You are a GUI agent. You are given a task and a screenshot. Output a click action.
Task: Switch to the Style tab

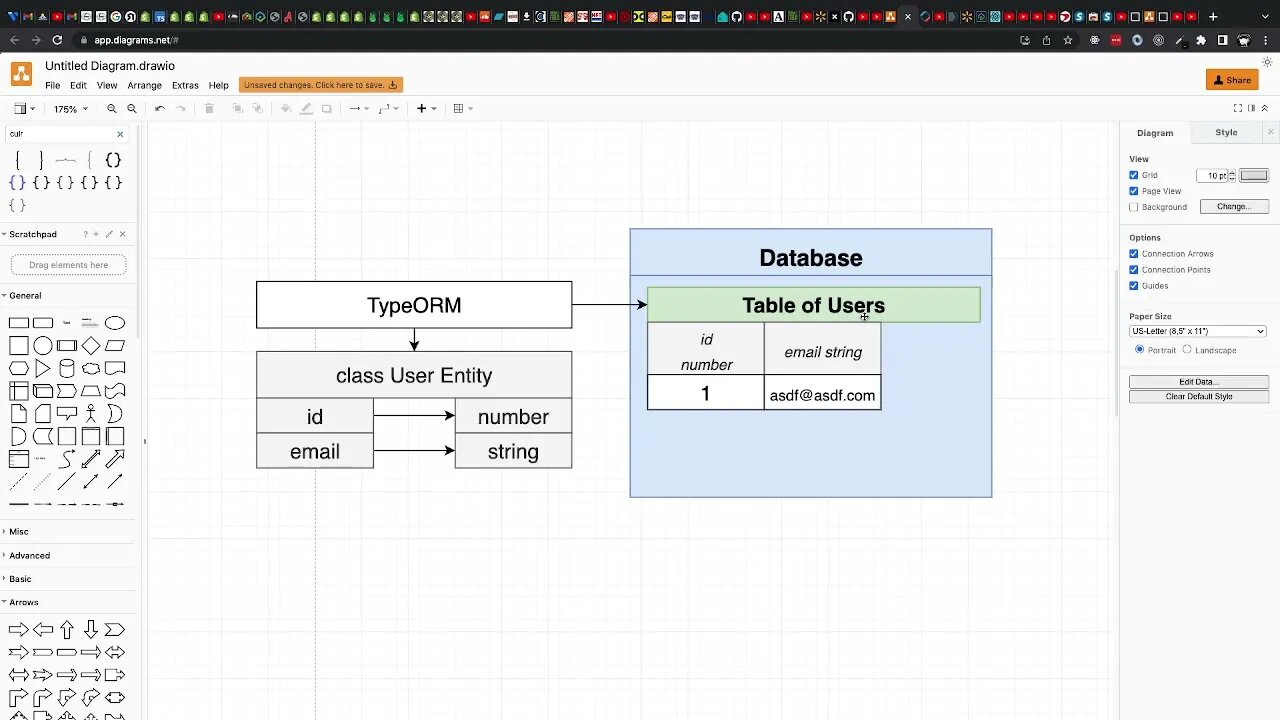(1226, 133)
